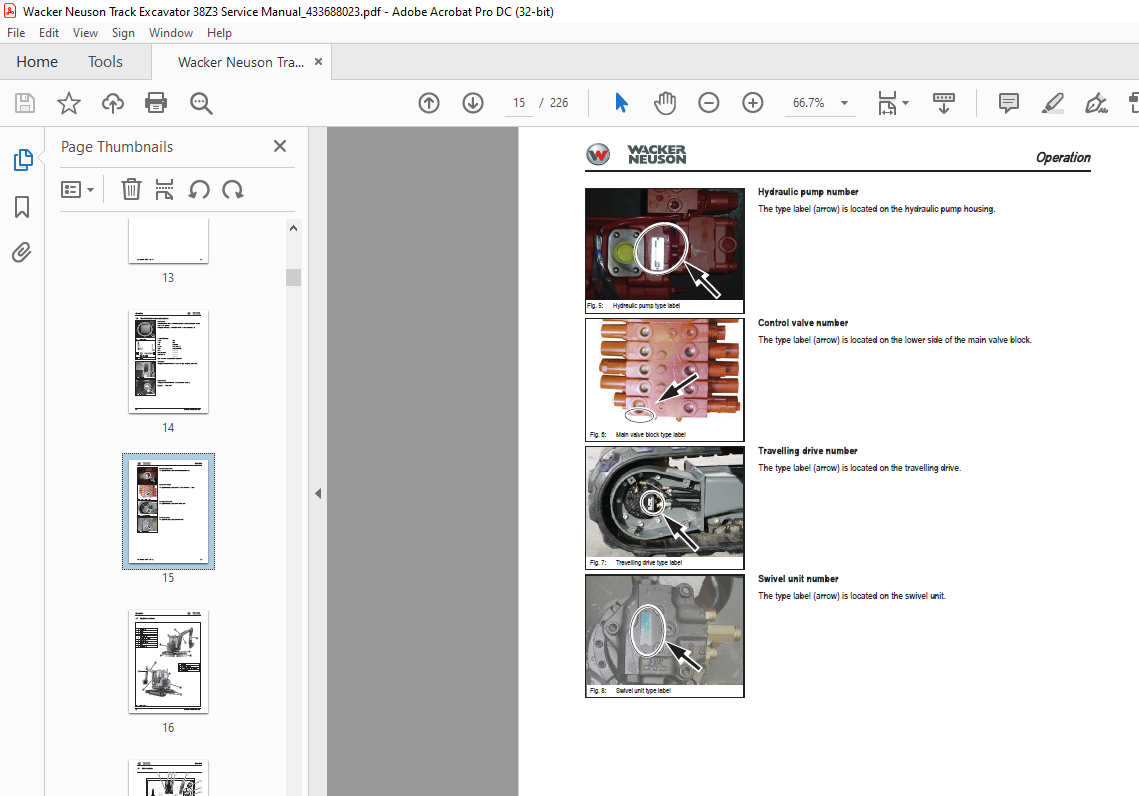
Task: Expand the fit page options arrow
Action: pos(905,102)
